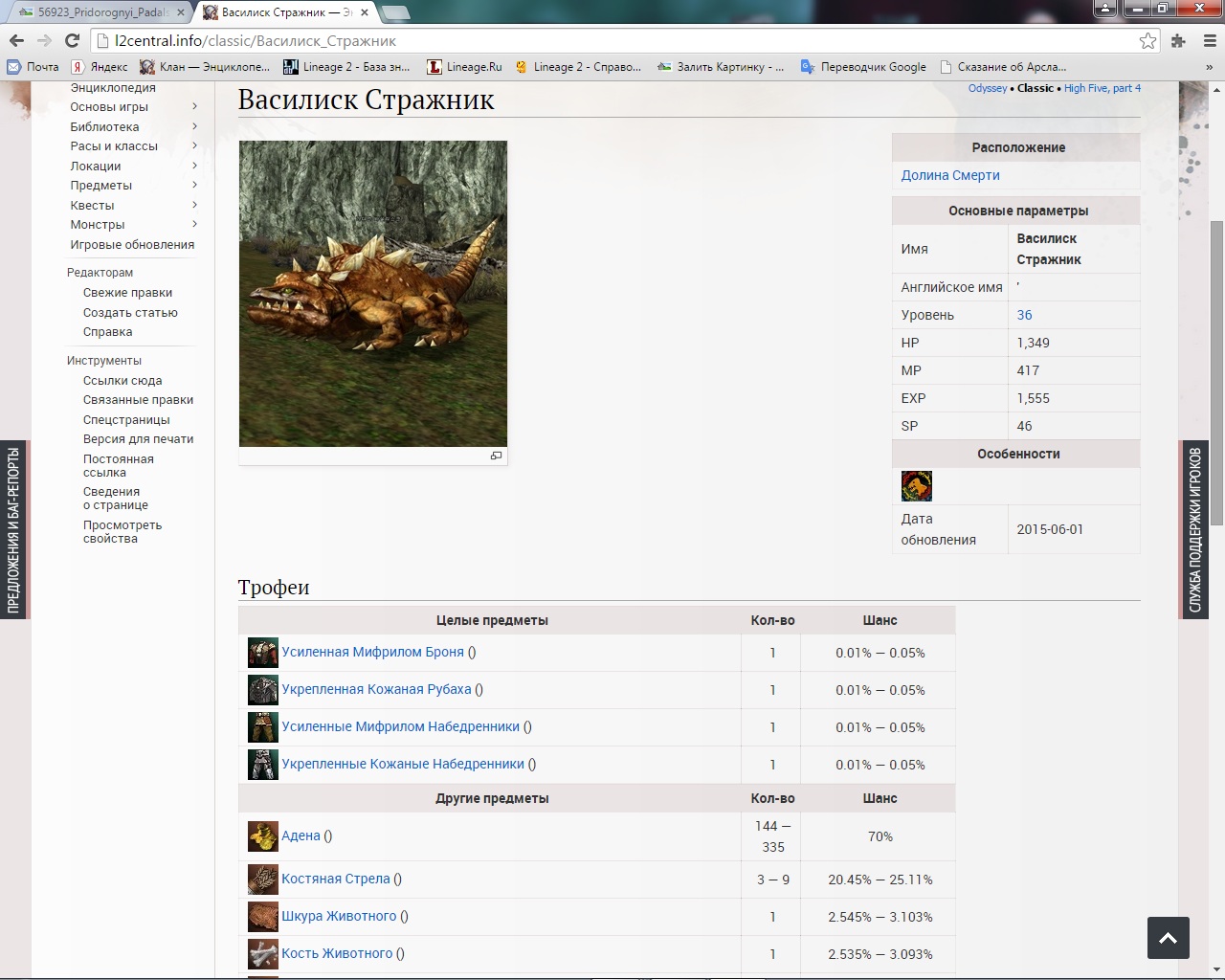The image size is (1225, 980).
Task: Expand Предметы sidebar submenu
Action: click(x=194, y=185)
